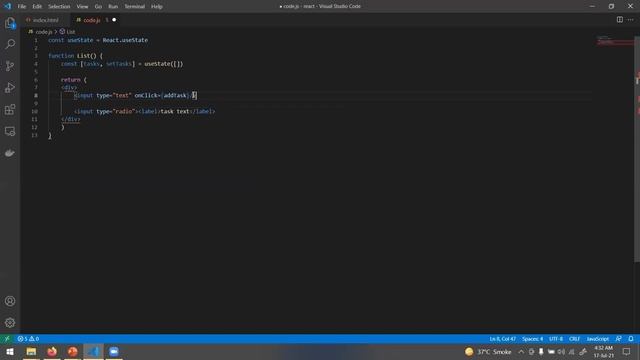Open the Go menu
The height and width of the screenshot is (360, 640).
pos(98,7)
